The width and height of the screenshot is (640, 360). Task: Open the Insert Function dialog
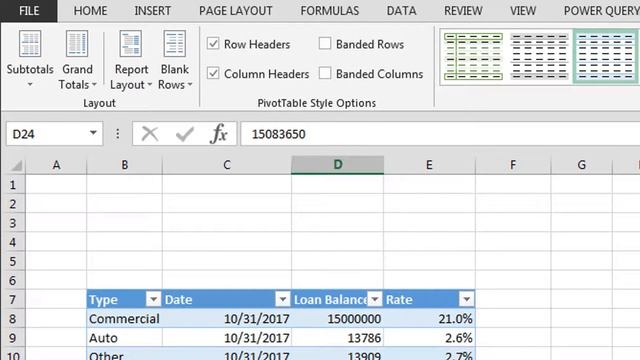click(219, 134)
